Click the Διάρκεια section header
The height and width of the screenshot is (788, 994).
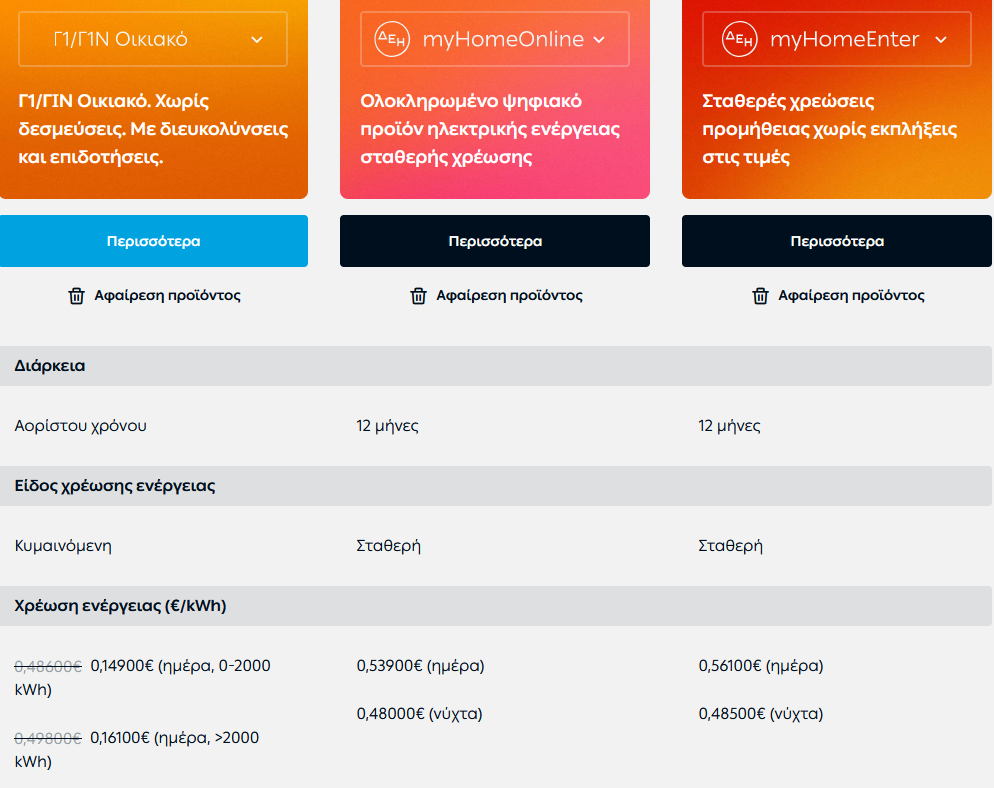click(x=496, y=366)
